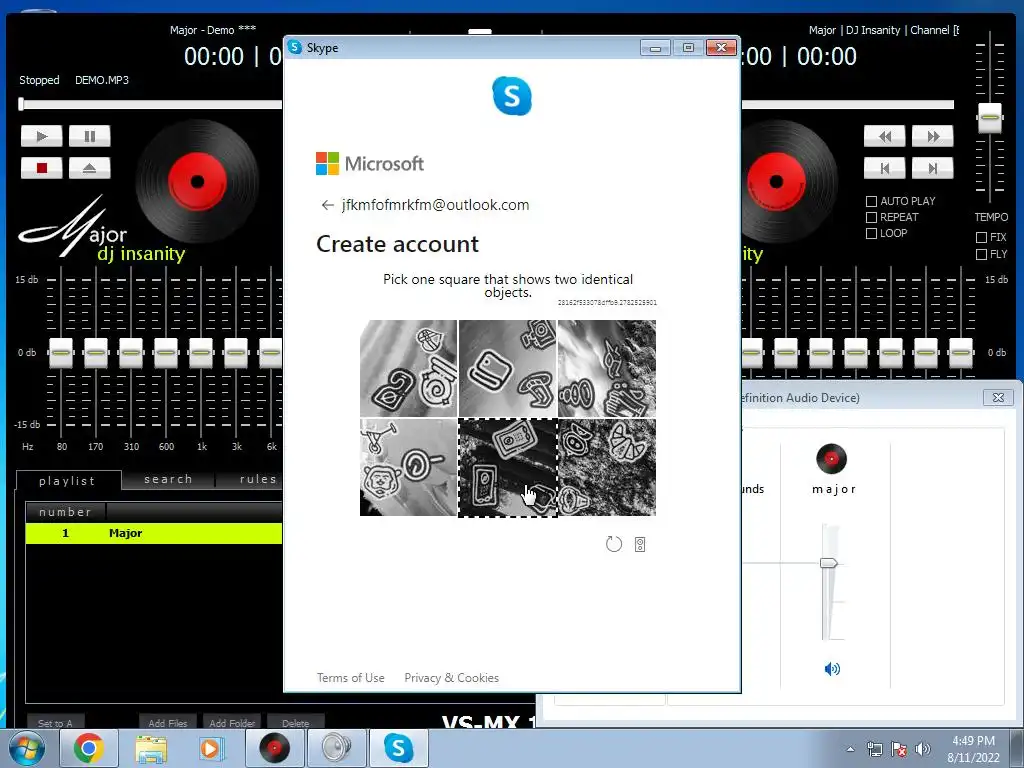The width and height of the screenshot is (1024, 768).
Task: Click the 310 Hz equalizer slider handle
Action: [131, 353]
